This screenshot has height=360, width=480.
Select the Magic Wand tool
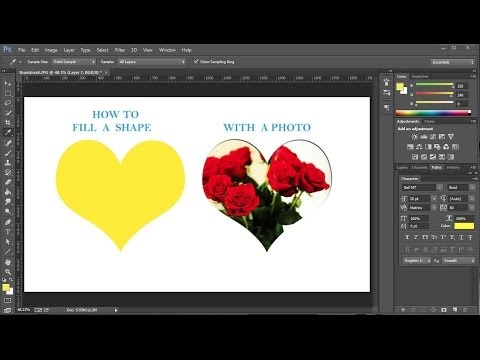(8, 113)
